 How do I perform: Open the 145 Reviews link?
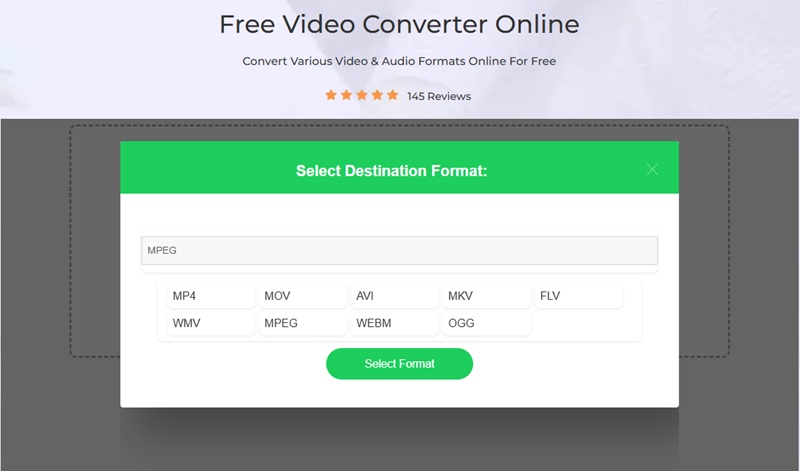(x=439, y=97)
